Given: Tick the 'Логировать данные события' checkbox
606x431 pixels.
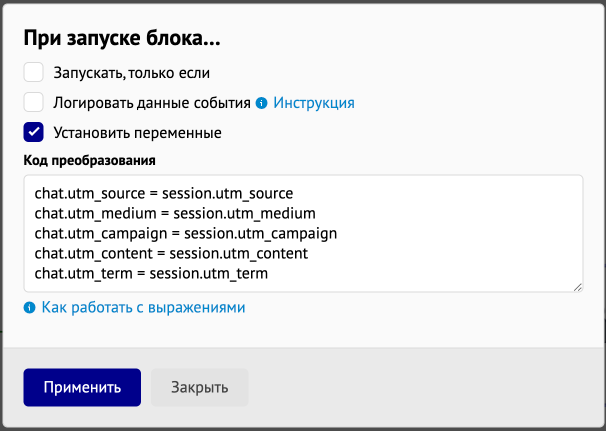Looking at the screenshot, I should tap(33, 102).
